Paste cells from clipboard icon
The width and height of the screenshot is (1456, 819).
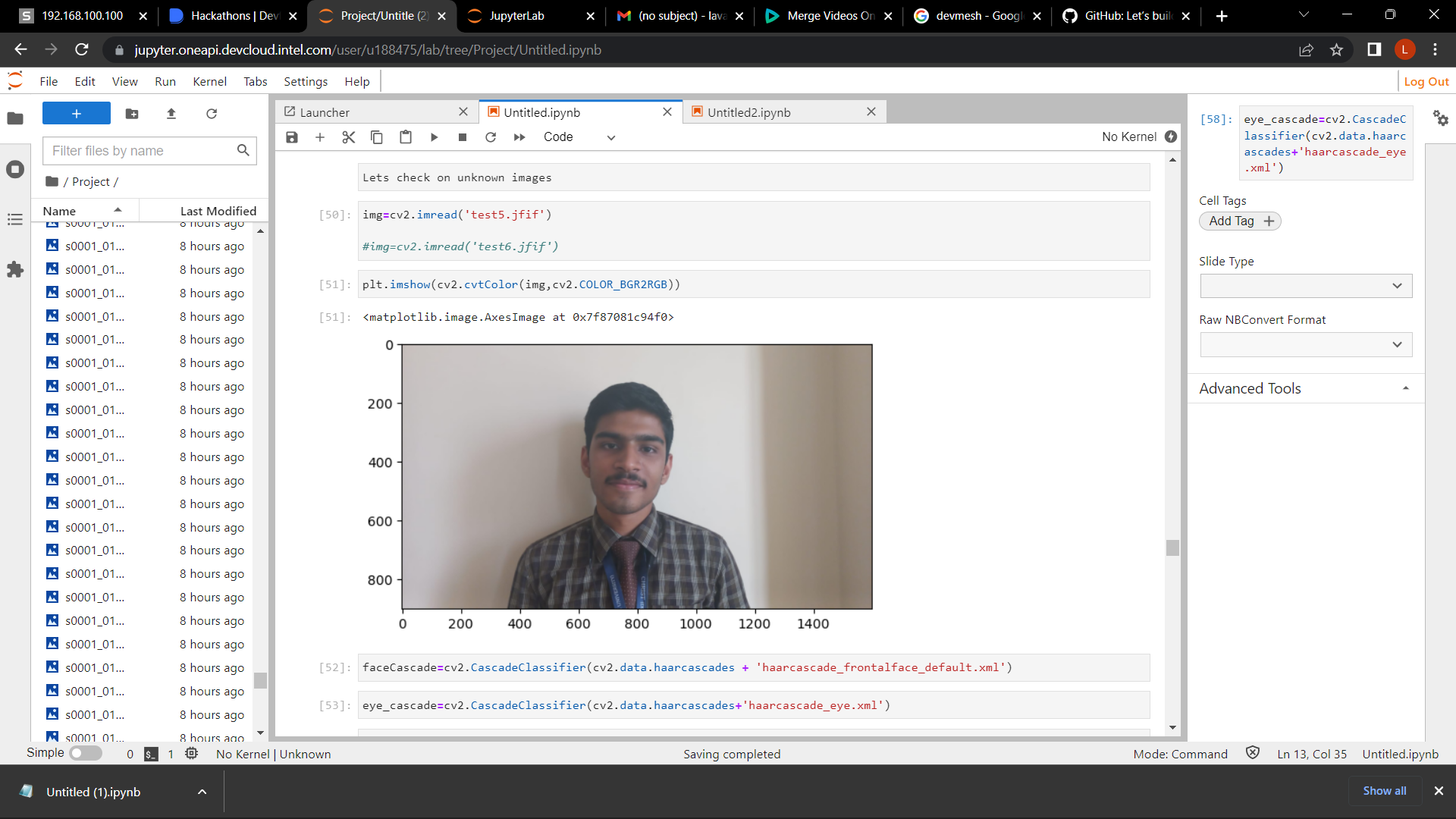[x=406, y=137]
